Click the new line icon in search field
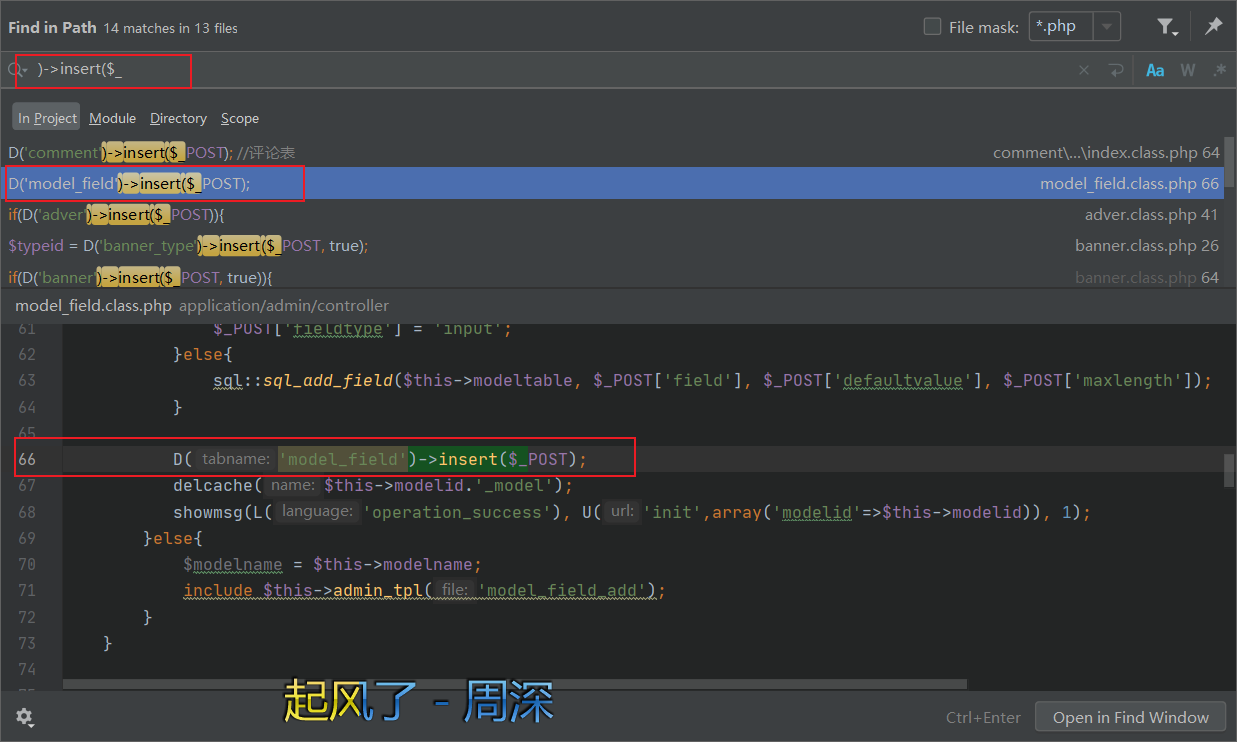The height and width of the screenshot is (742, 1237). (x=1115, y=70)
